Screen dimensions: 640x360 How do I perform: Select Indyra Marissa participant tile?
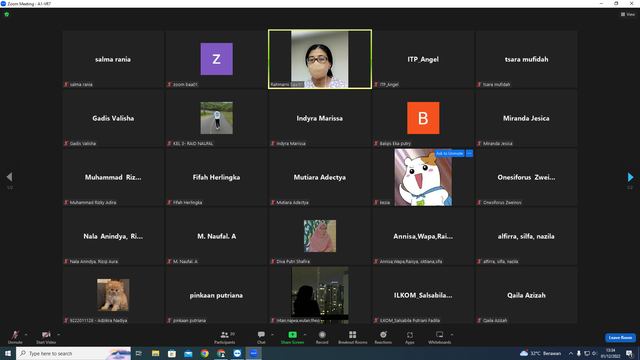pos(320,118)
